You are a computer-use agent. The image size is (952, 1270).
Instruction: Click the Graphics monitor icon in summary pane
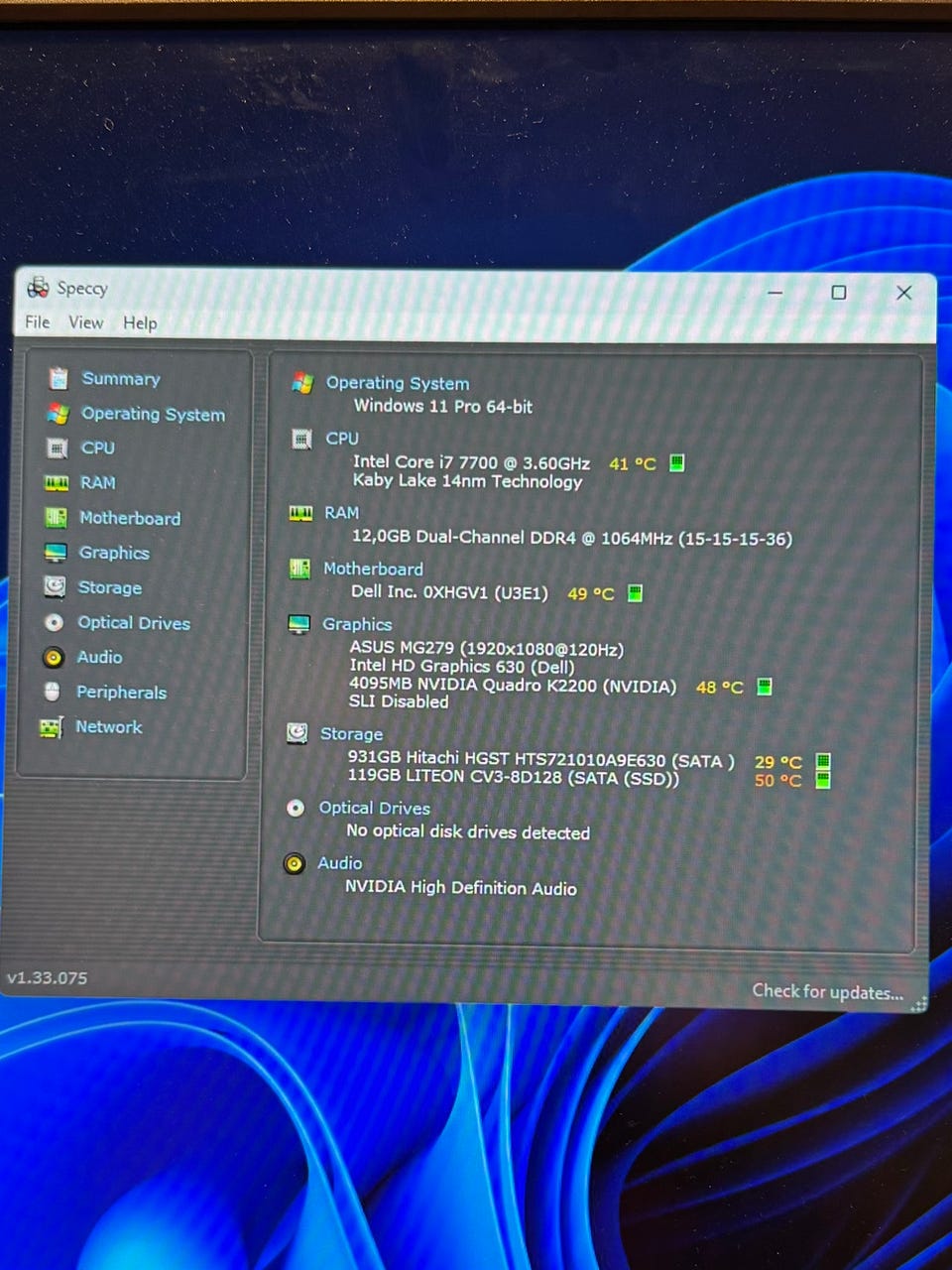[x=298, y=624]
